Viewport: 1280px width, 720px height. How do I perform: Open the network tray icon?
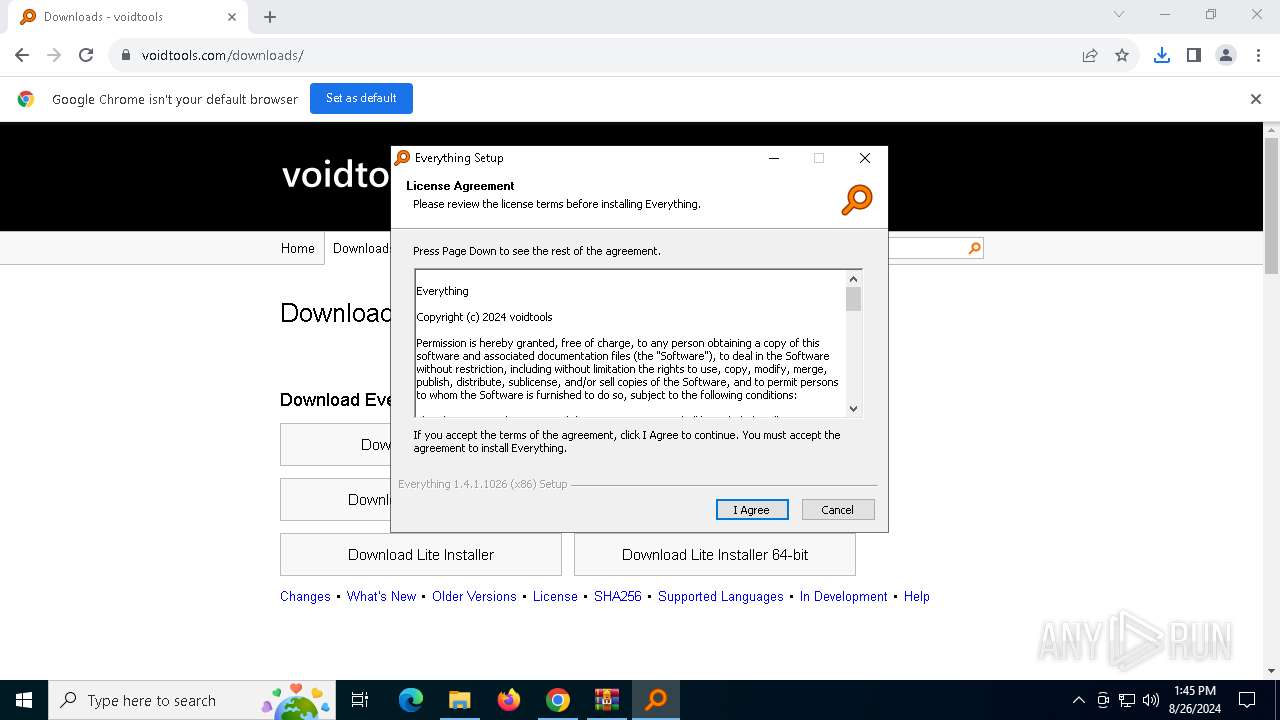(x=1127, y=700)
